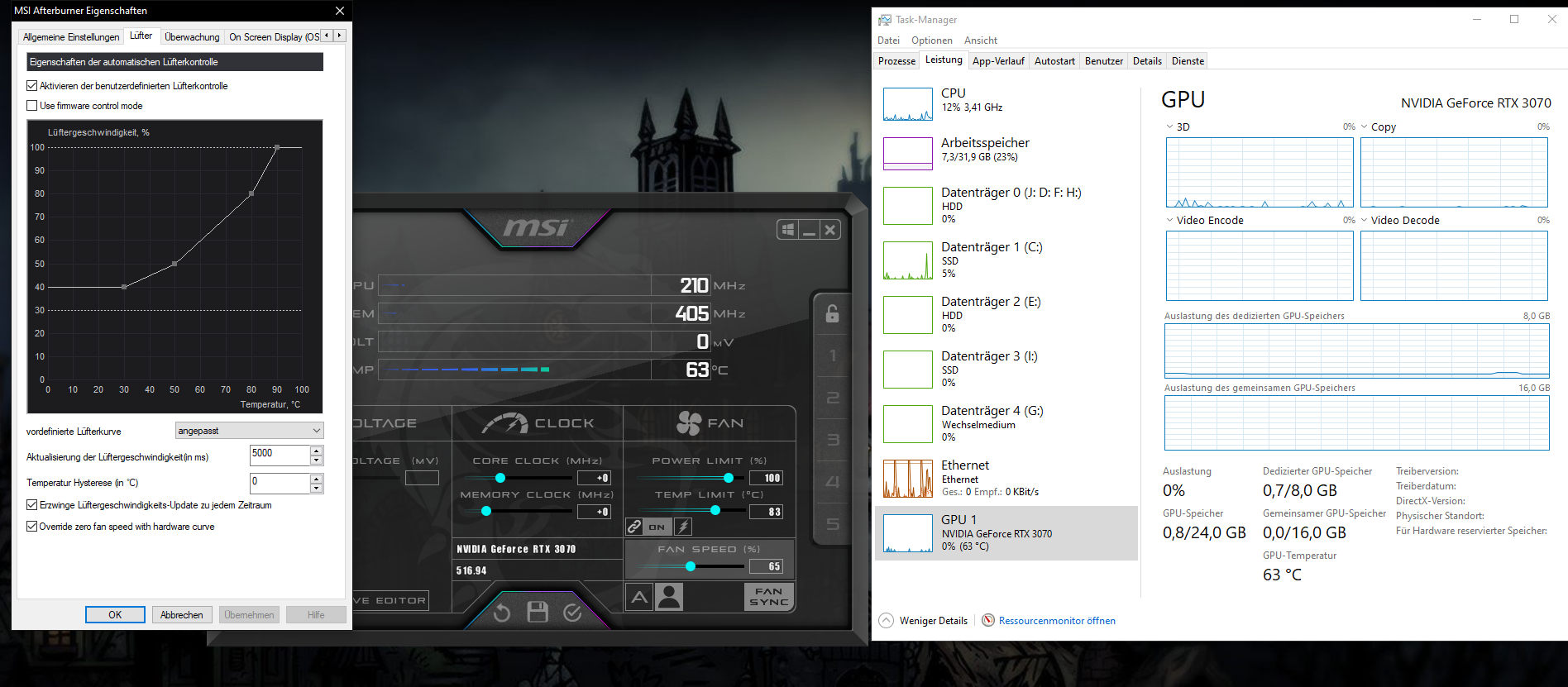
Task: Open the Datei menu
Action: coord(888,41)
